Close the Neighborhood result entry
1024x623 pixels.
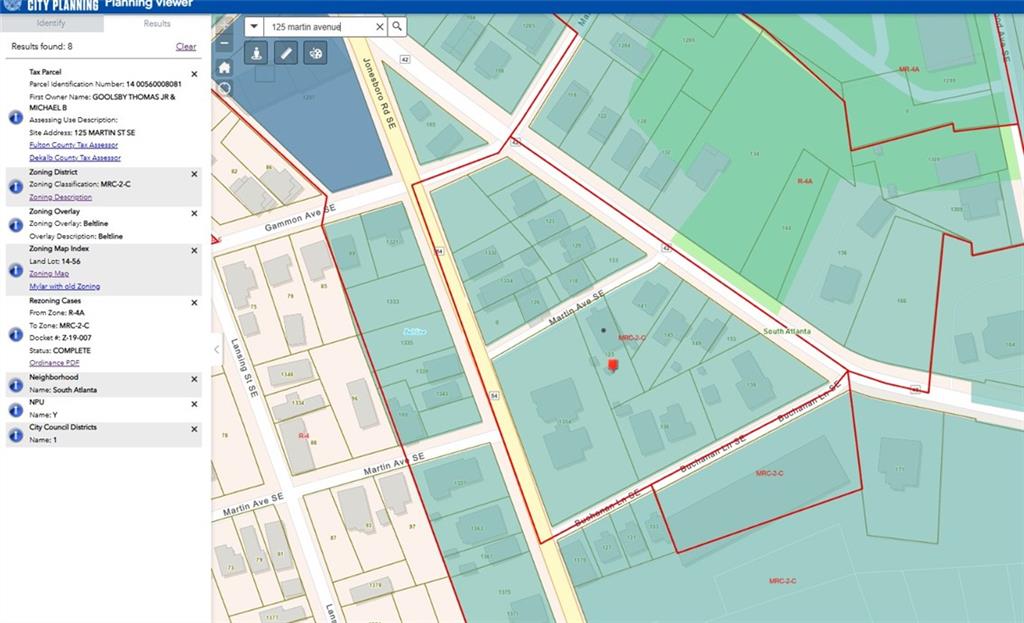(194, 378)
